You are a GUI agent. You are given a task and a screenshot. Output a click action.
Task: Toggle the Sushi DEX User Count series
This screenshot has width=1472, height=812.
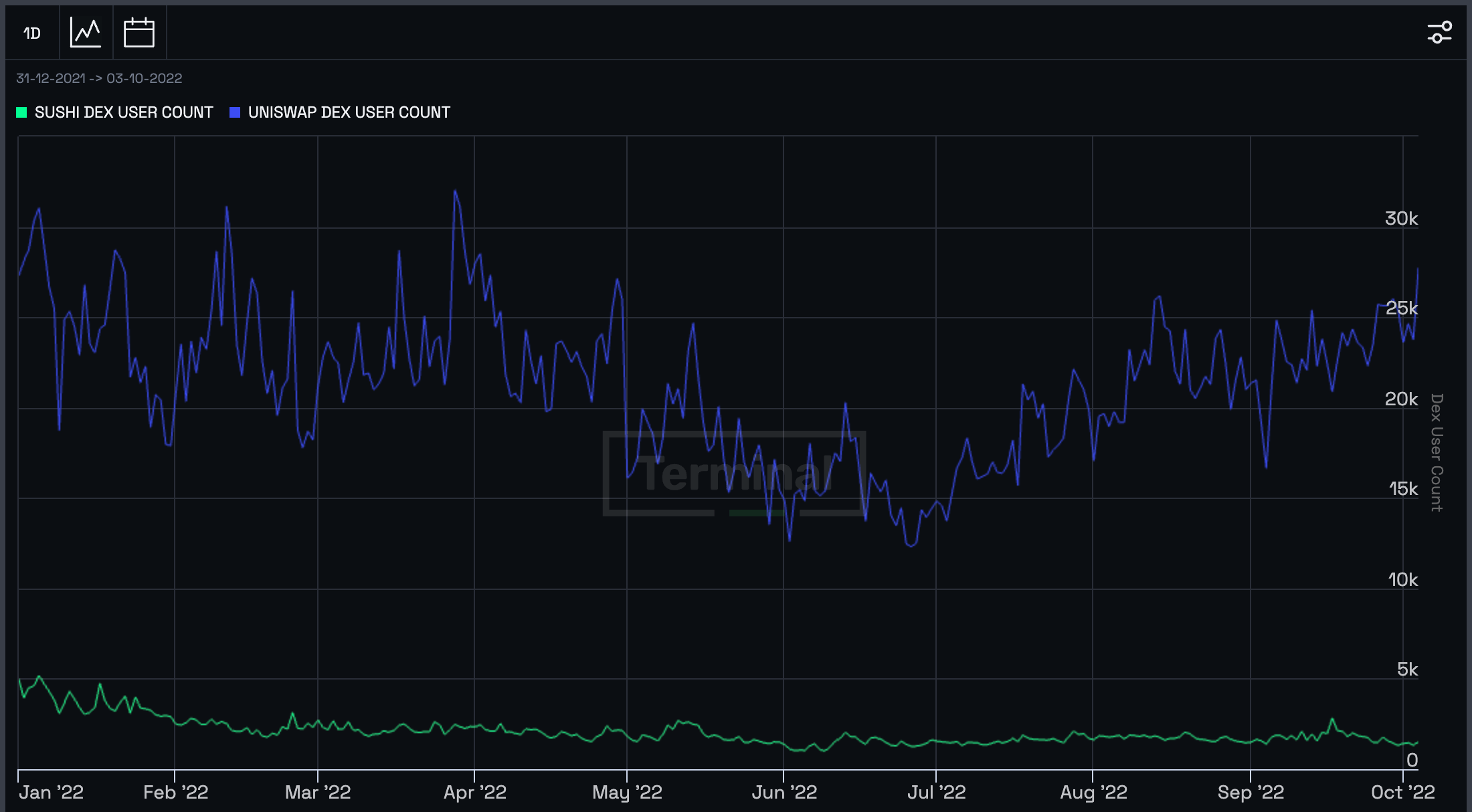point(114,112)
